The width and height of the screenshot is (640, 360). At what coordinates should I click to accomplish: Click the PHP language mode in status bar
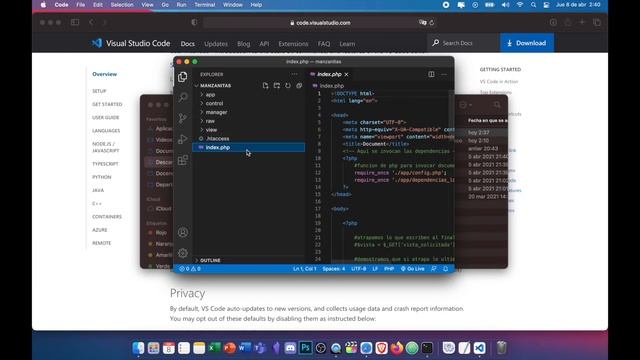click(389, 269)
